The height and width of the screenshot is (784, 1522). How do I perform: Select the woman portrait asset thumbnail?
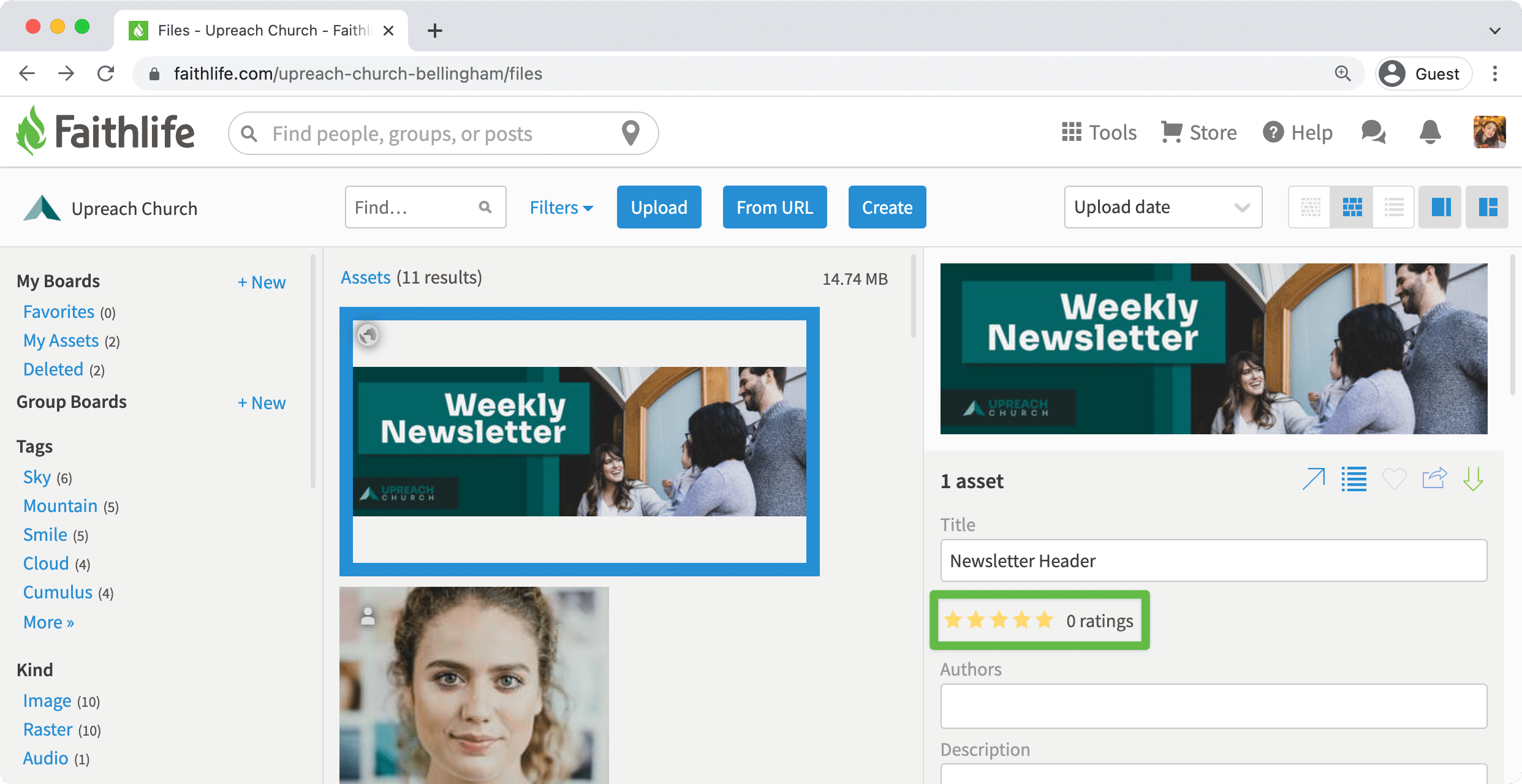click(474, 685)
